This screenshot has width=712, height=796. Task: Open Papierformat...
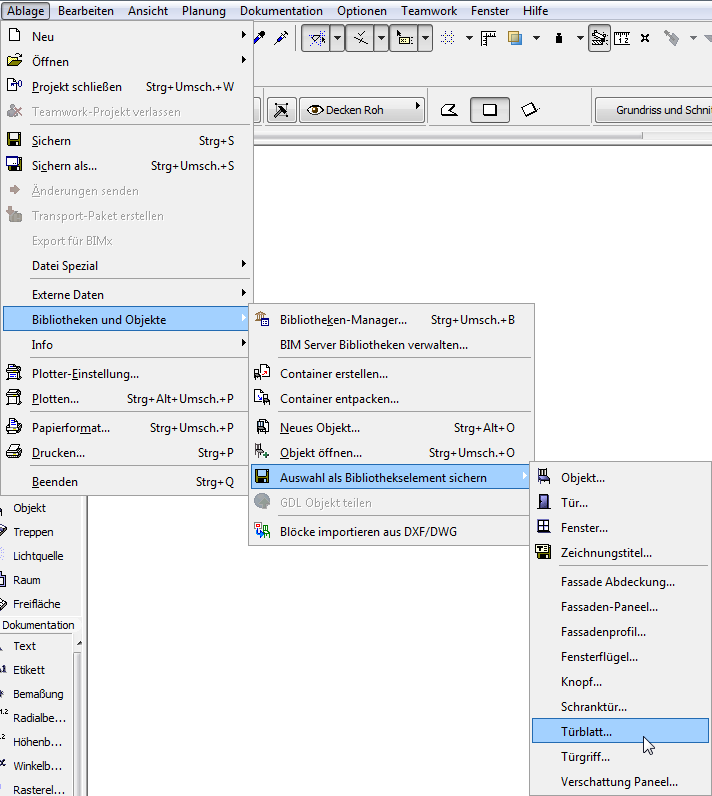(x=126, y=428)
